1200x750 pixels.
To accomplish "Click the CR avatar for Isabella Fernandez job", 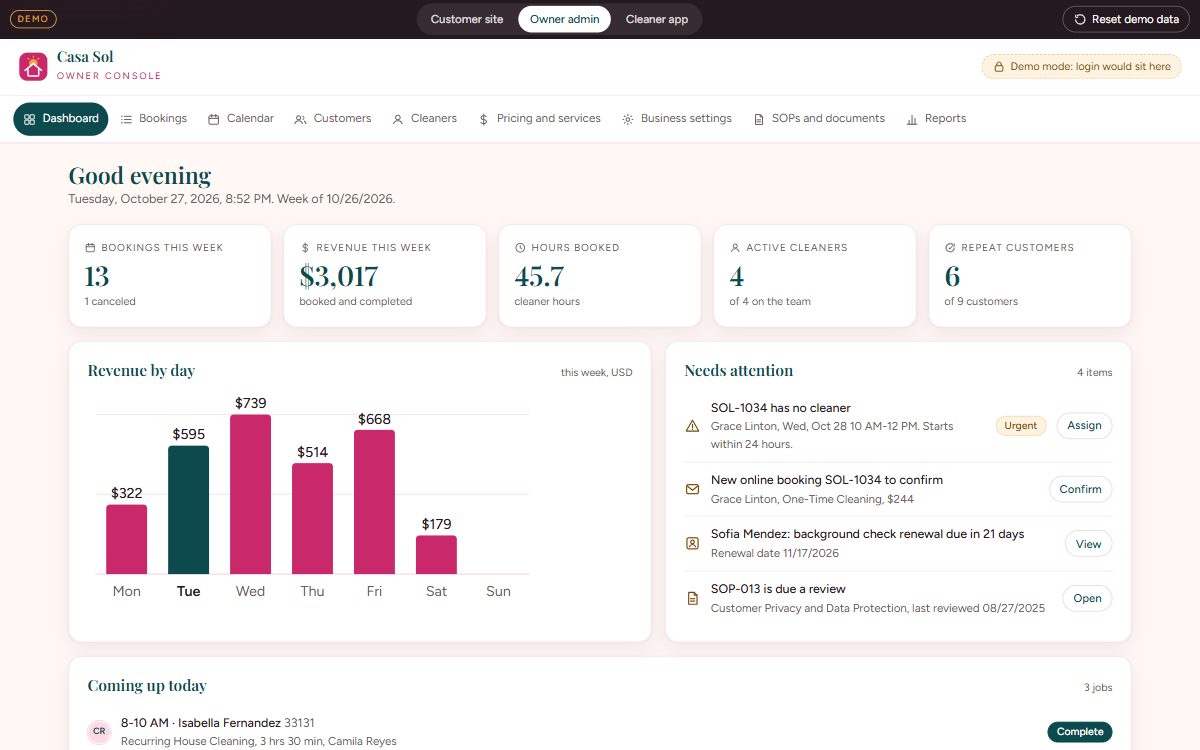I will (x=99, y=732).
